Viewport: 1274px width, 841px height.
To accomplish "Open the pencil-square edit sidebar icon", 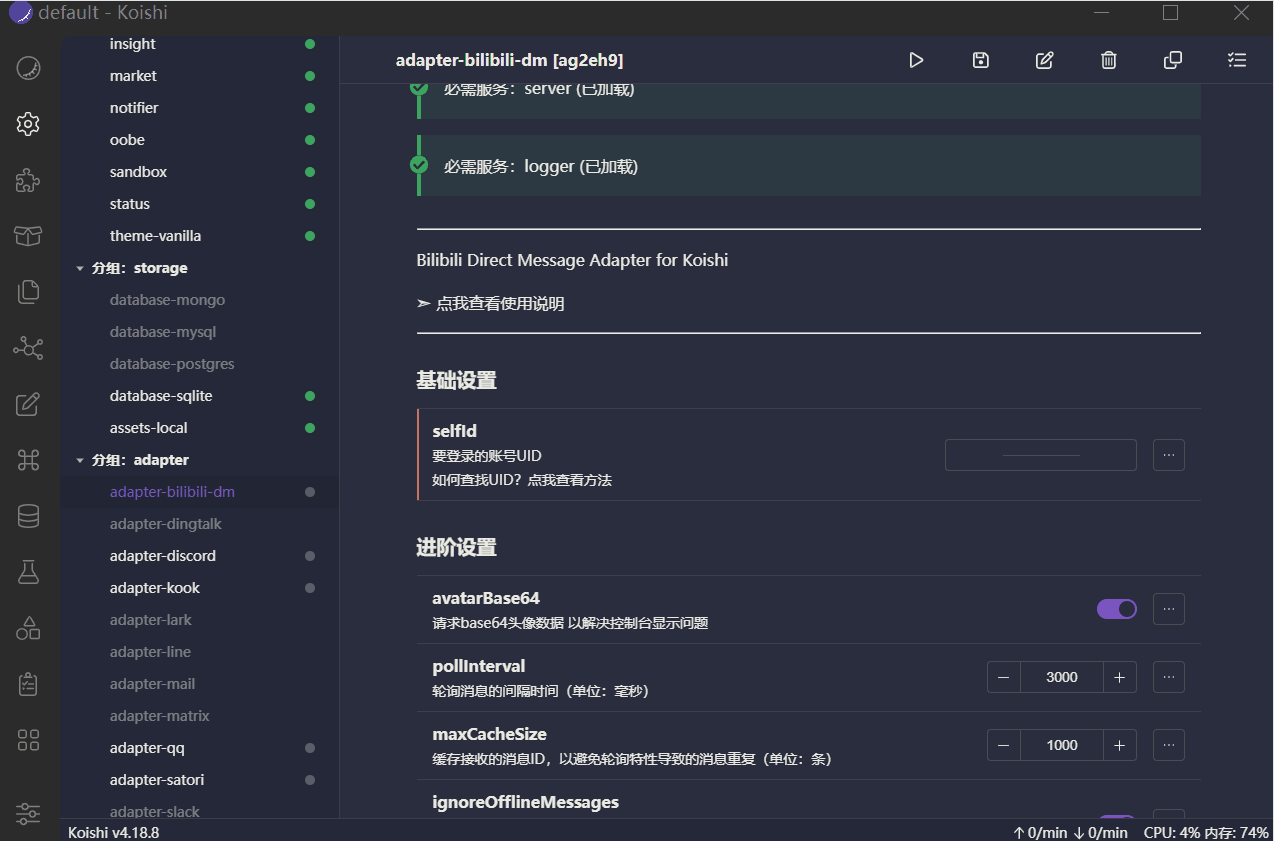I will pos(28,404).
